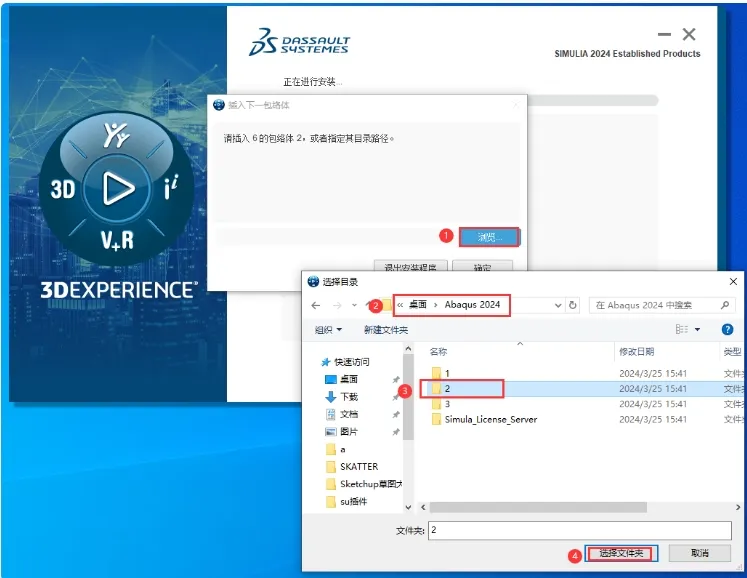Click the people icon on compass top
The image size is (747, 578).
[116, 135]
